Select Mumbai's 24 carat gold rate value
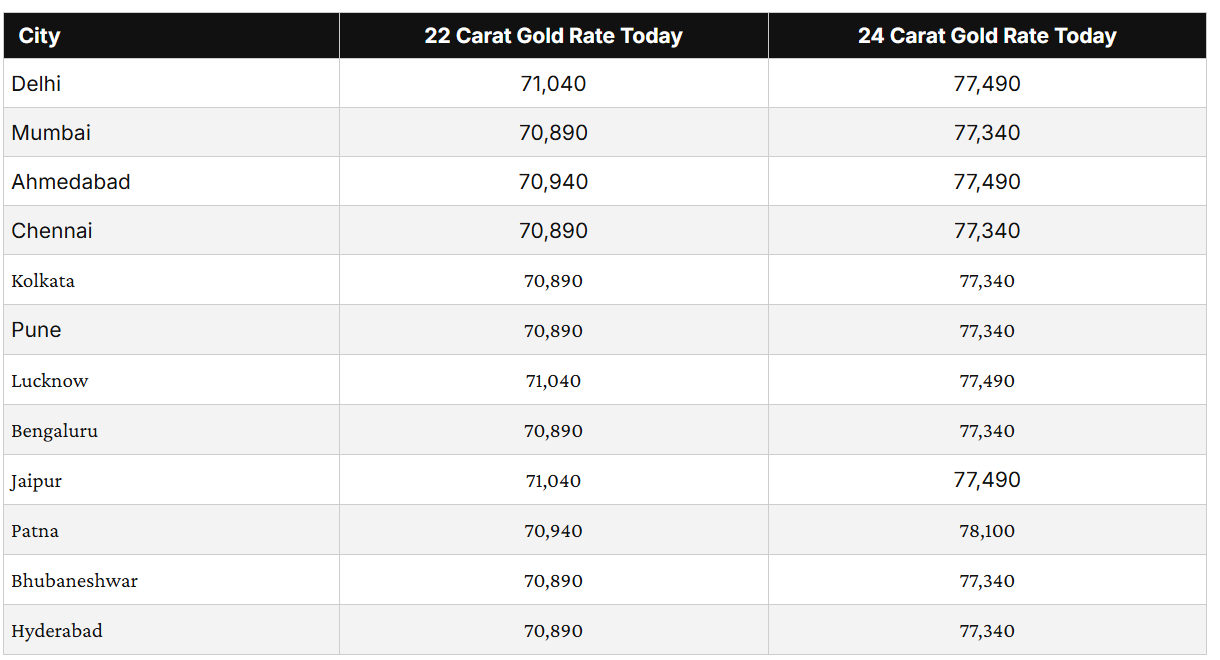The height and width of the screenshot is (660, 1220). point(987,133)
